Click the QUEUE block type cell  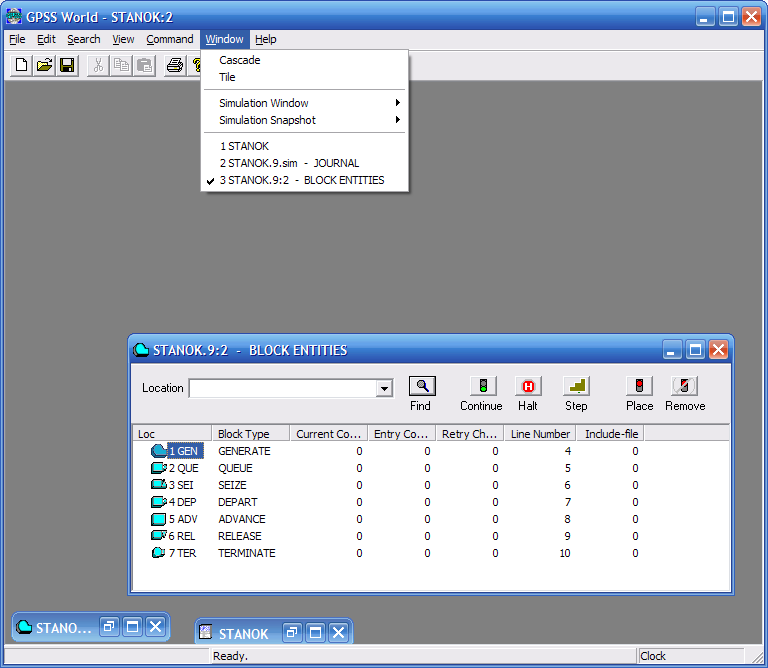(x=236, y=468)
